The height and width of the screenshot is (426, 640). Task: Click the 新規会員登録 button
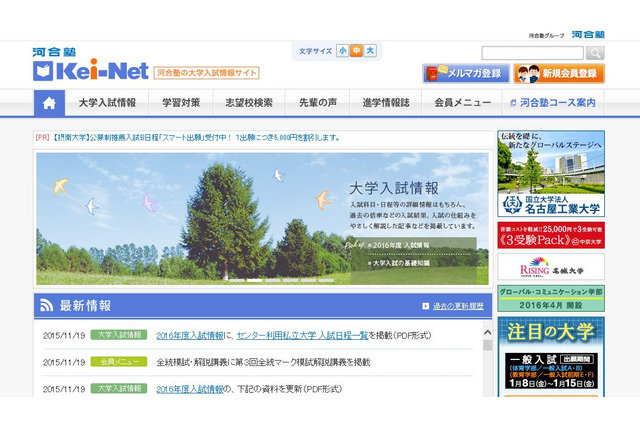[559, 73]
